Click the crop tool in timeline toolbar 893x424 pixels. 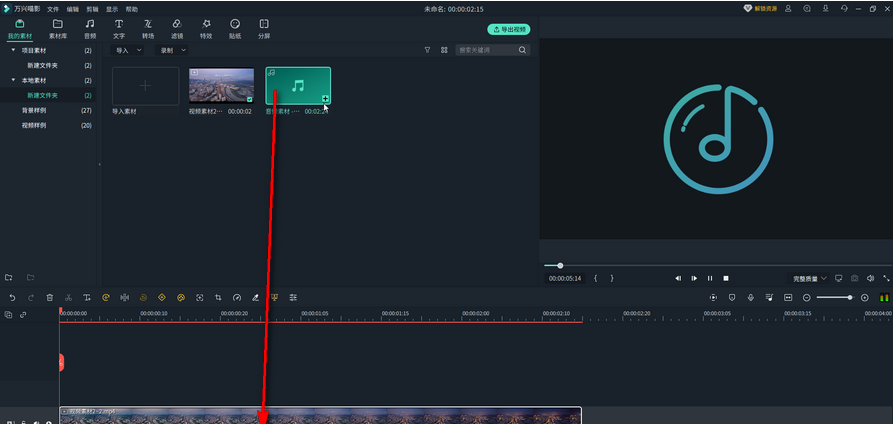pyautogui.click(x=218, y=297)
